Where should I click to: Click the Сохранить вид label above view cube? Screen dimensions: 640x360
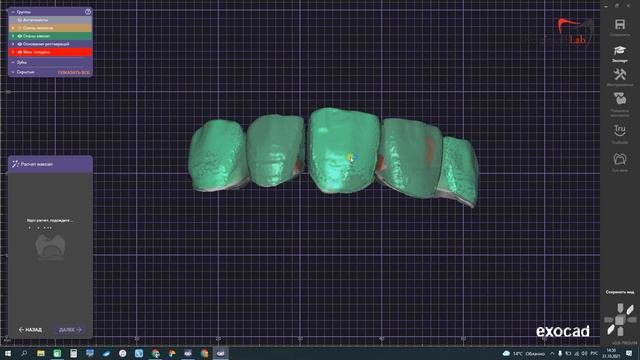(620, 292)
